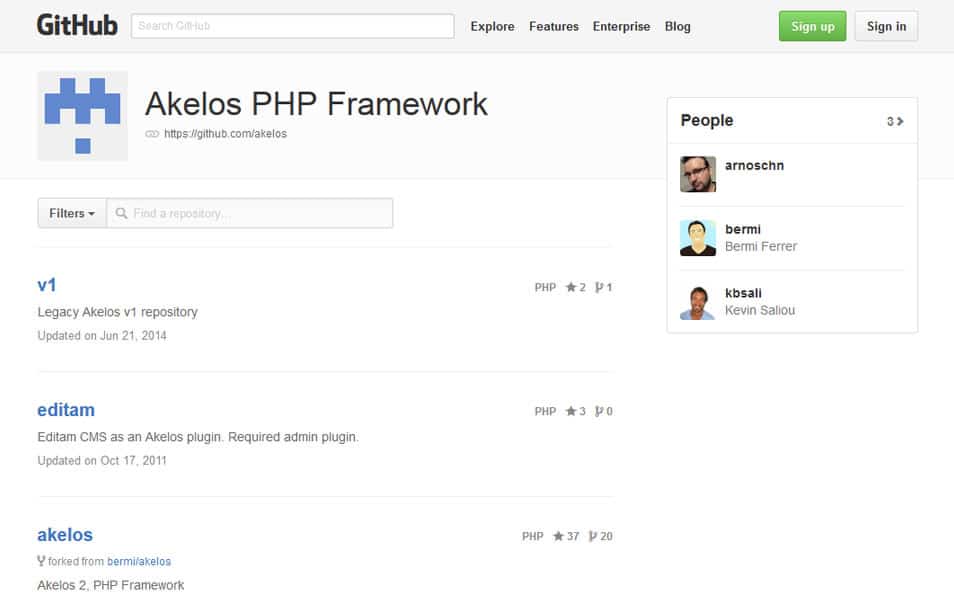
Task: Click the PHP label on akelos row
Action: [x=532, y=536]
